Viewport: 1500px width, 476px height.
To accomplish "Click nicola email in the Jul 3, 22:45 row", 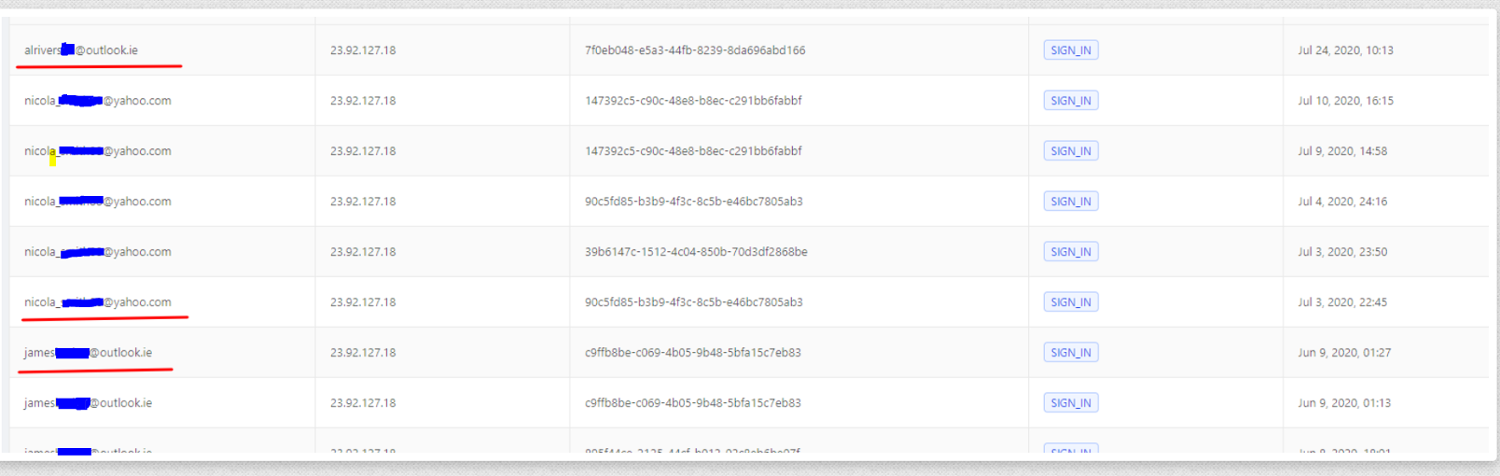I will pyautogui.click(x=98, y=302).
